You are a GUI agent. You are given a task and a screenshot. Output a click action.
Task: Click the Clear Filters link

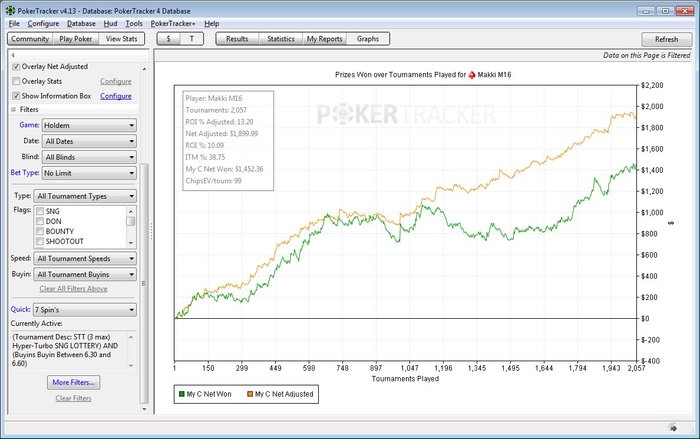click(x=73, y=398)
